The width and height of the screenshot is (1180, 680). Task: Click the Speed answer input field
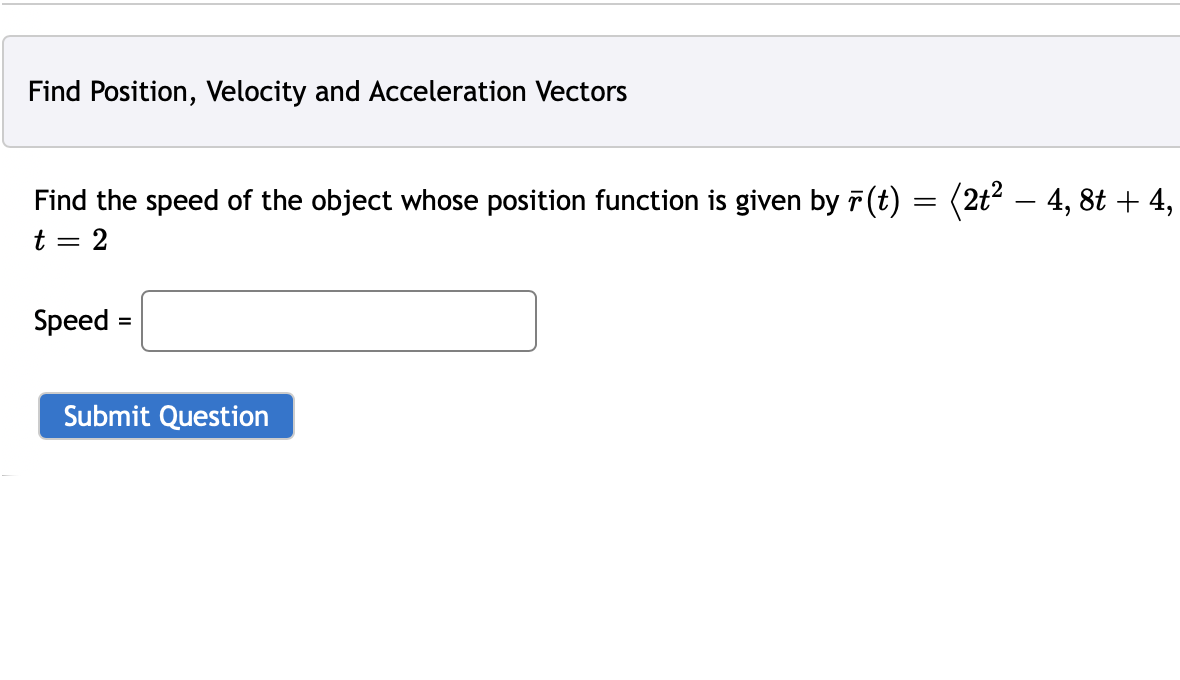[338, 320]
